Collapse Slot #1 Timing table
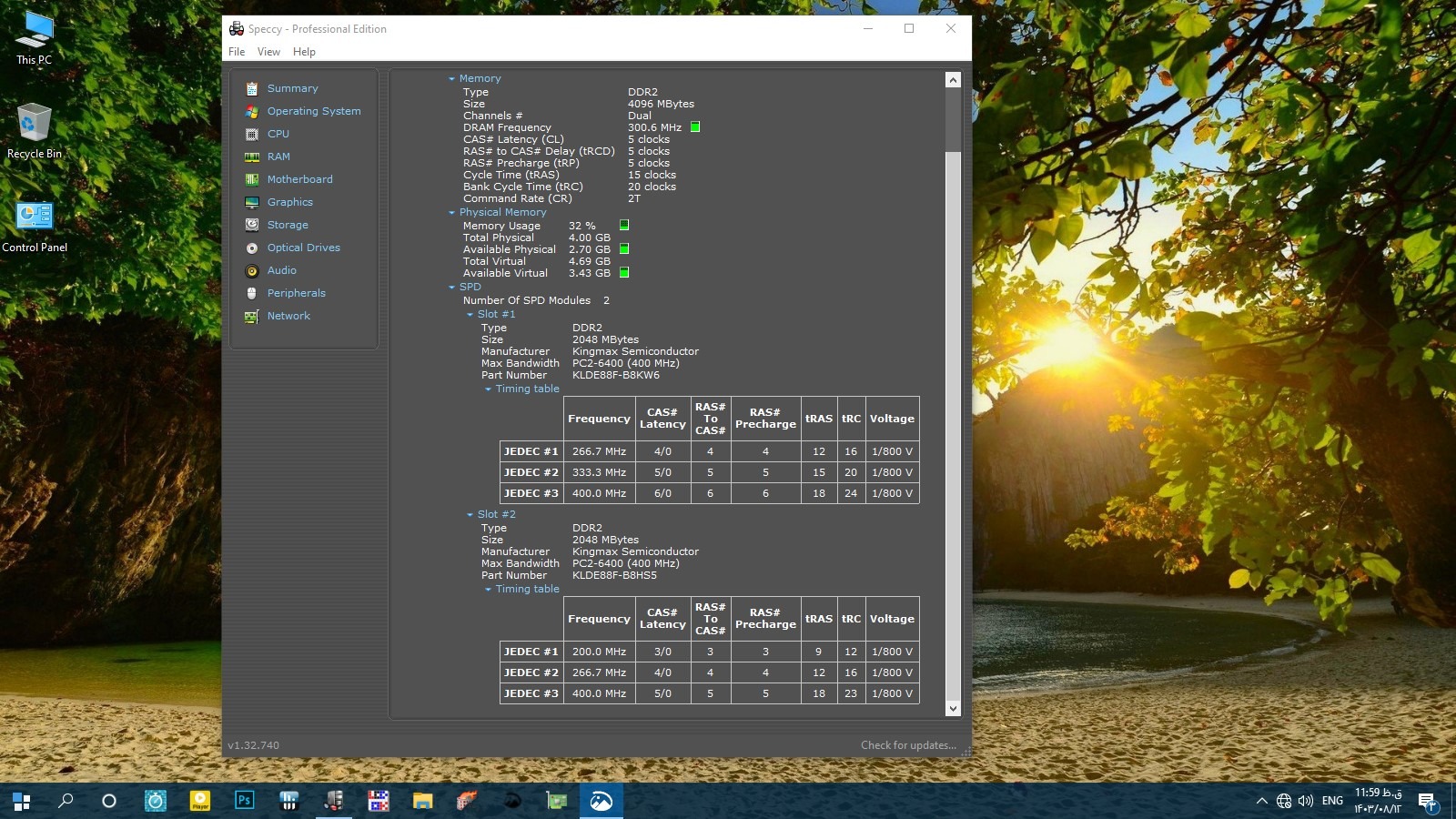Image resolution: width=1456 pixels, height=819 pixels. pos(488,389)
